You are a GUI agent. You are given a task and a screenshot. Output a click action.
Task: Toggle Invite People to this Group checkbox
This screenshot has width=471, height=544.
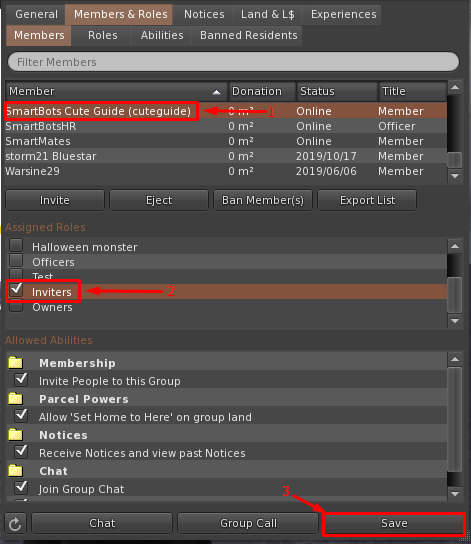coord(21,380)
